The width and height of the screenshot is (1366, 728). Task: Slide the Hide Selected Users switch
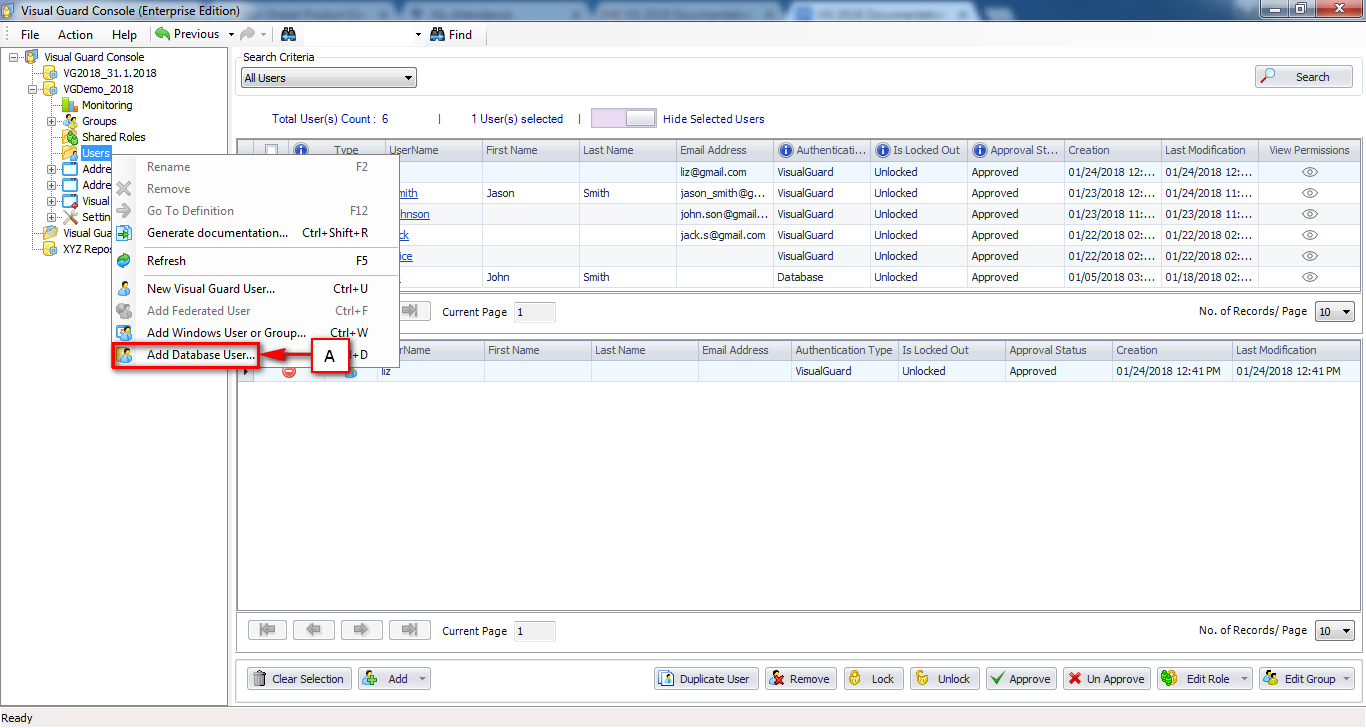point(623,117)
